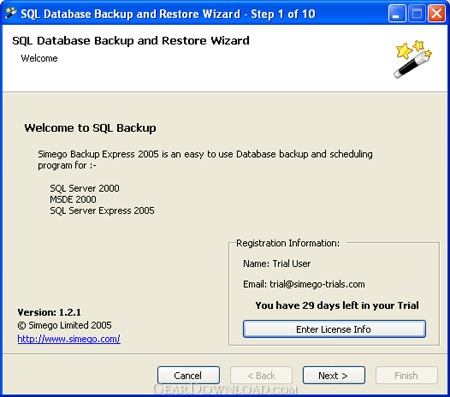Image resolution: width=450 pixels, height=397 pixels.
Task: Click the 'Simego Backup Express 2005' description paragraph
Action: point(205,160)
